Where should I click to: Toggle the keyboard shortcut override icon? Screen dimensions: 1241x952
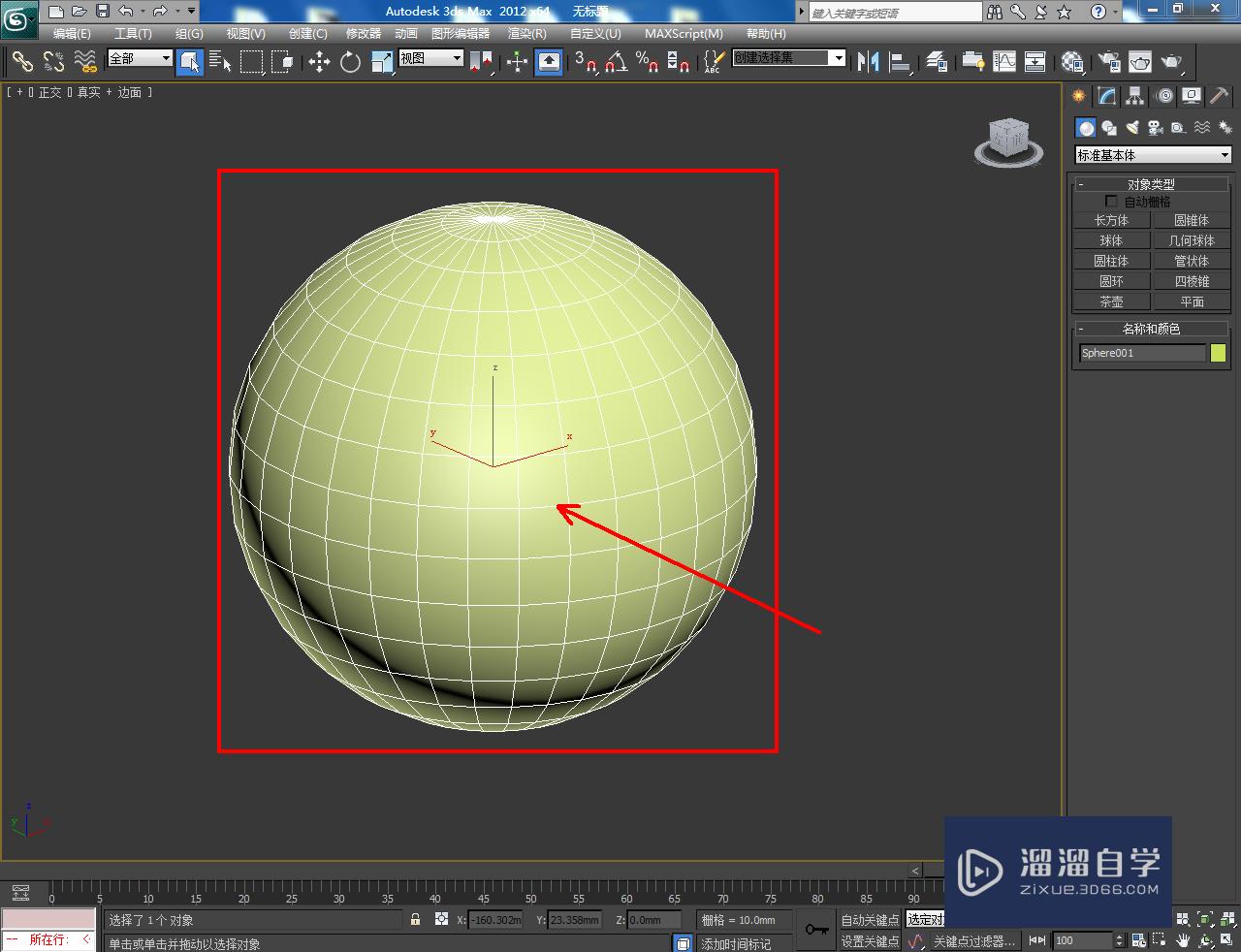549,62
